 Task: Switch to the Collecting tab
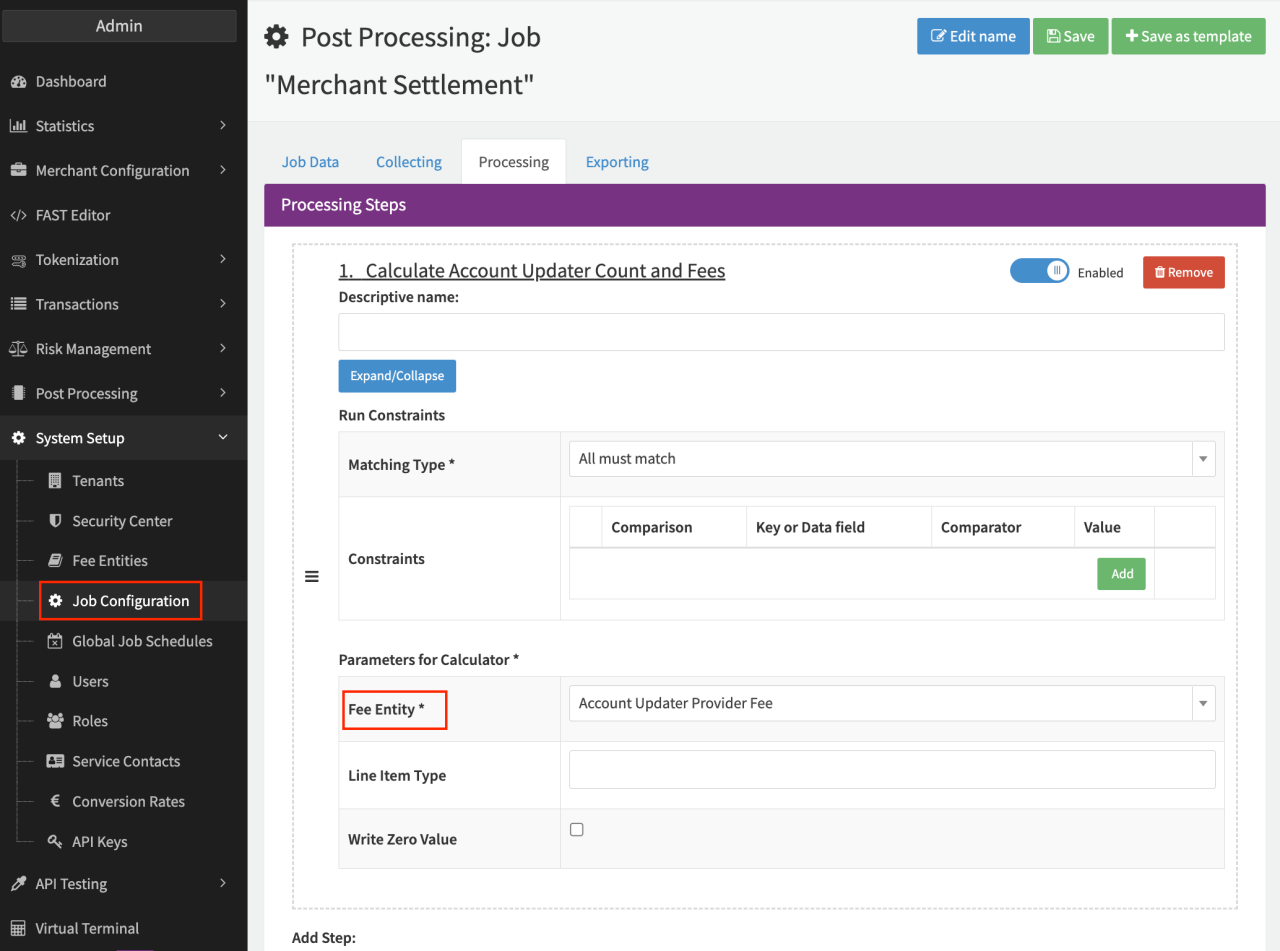pos(408,162)
